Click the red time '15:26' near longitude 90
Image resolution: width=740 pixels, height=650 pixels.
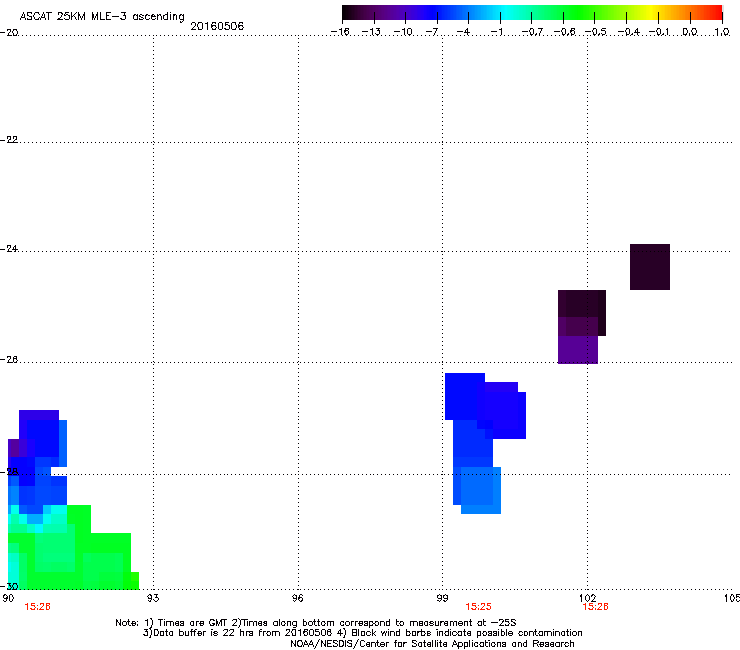coord(37,607)
